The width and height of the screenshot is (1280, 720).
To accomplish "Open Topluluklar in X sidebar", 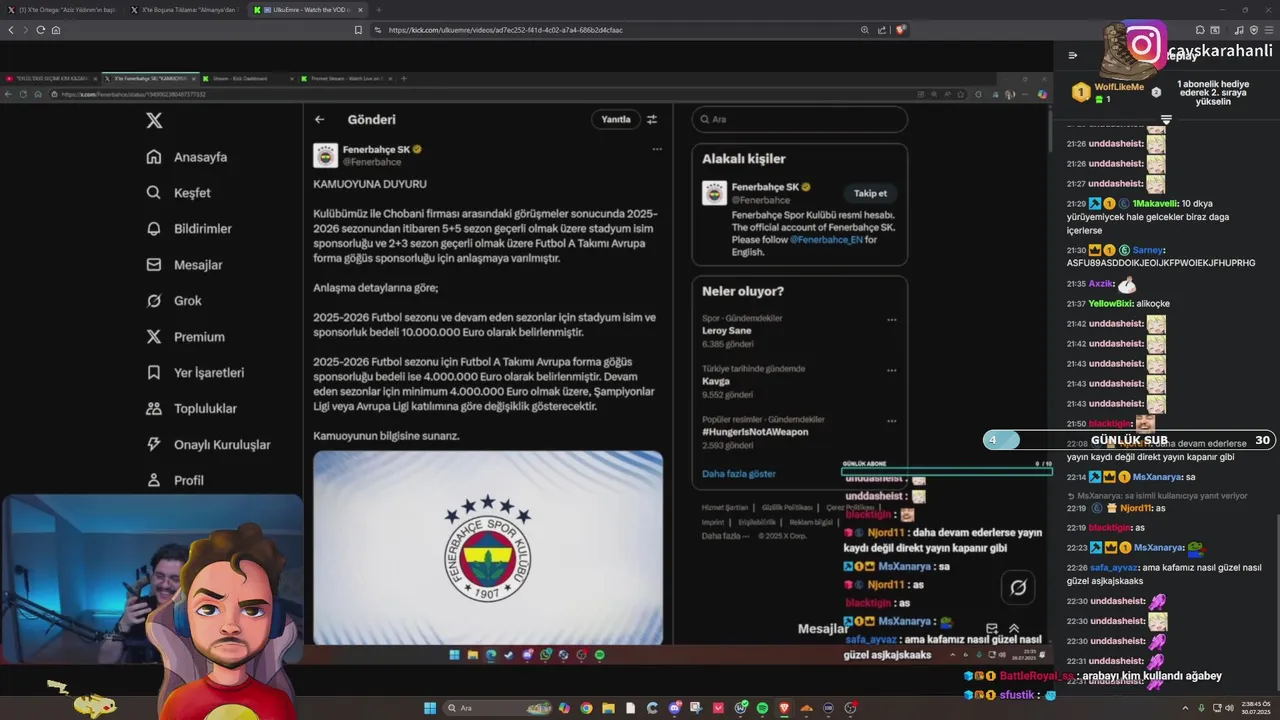I will tap(191, 409).
